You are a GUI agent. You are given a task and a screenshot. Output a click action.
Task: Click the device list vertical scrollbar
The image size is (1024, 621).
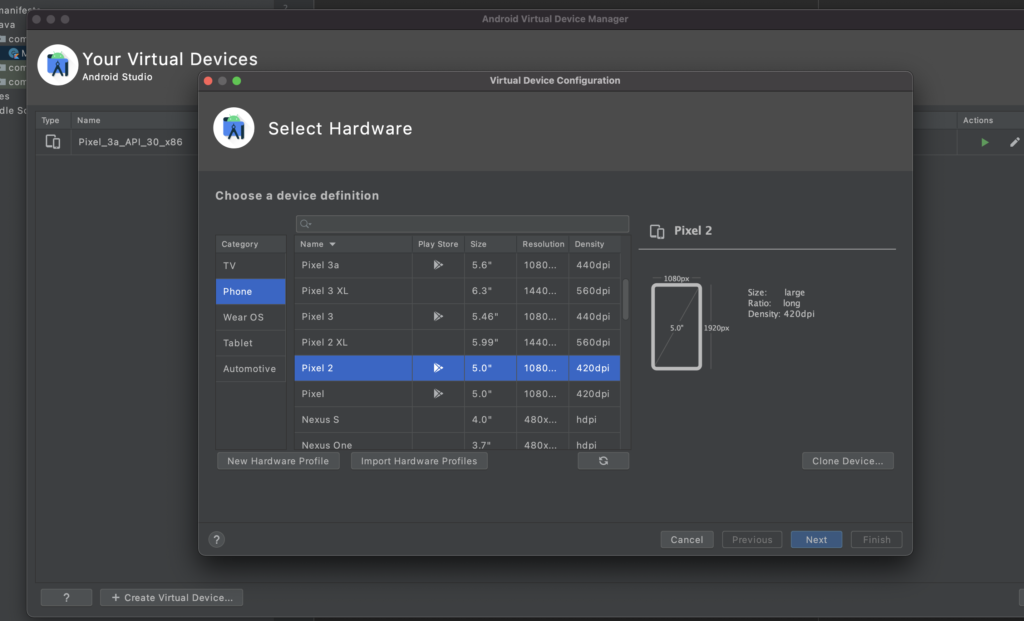(x=626, y=300)
